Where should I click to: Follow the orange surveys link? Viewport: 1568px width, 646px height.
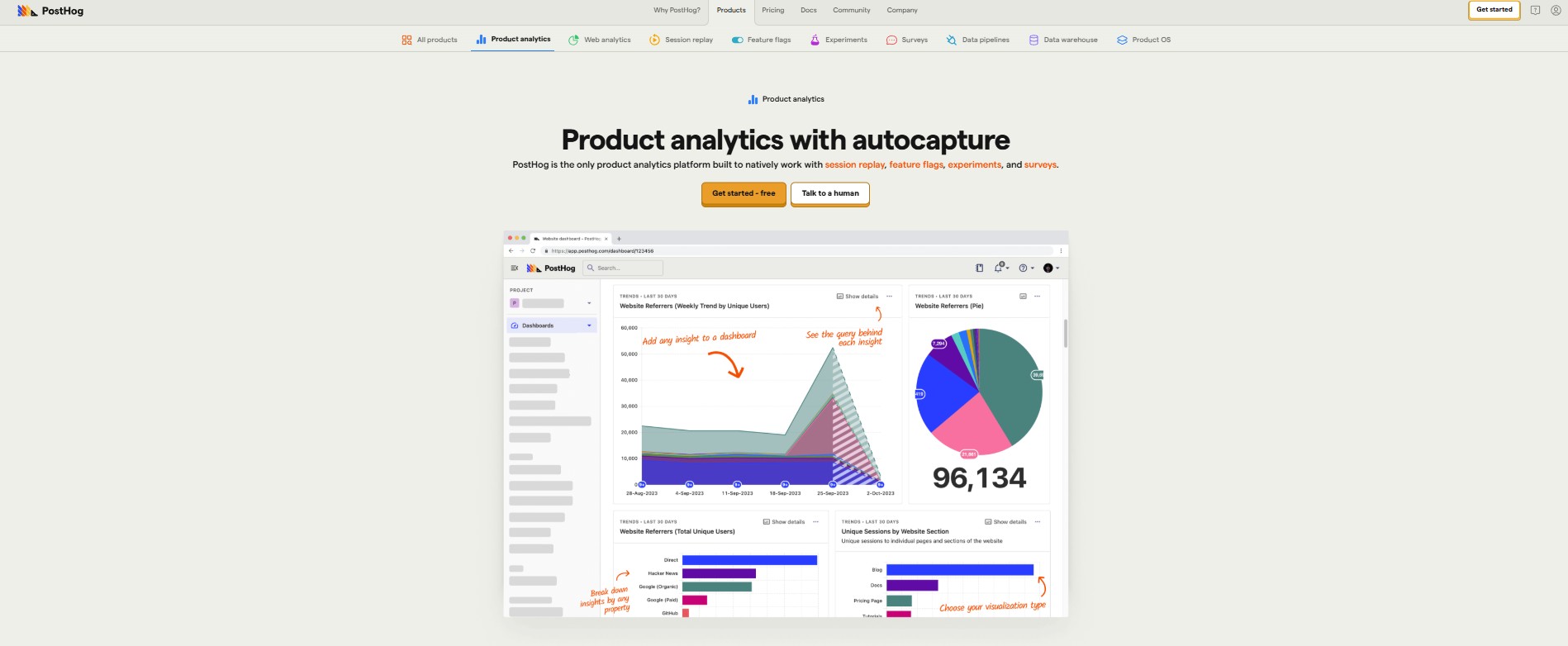[1040, 164]
